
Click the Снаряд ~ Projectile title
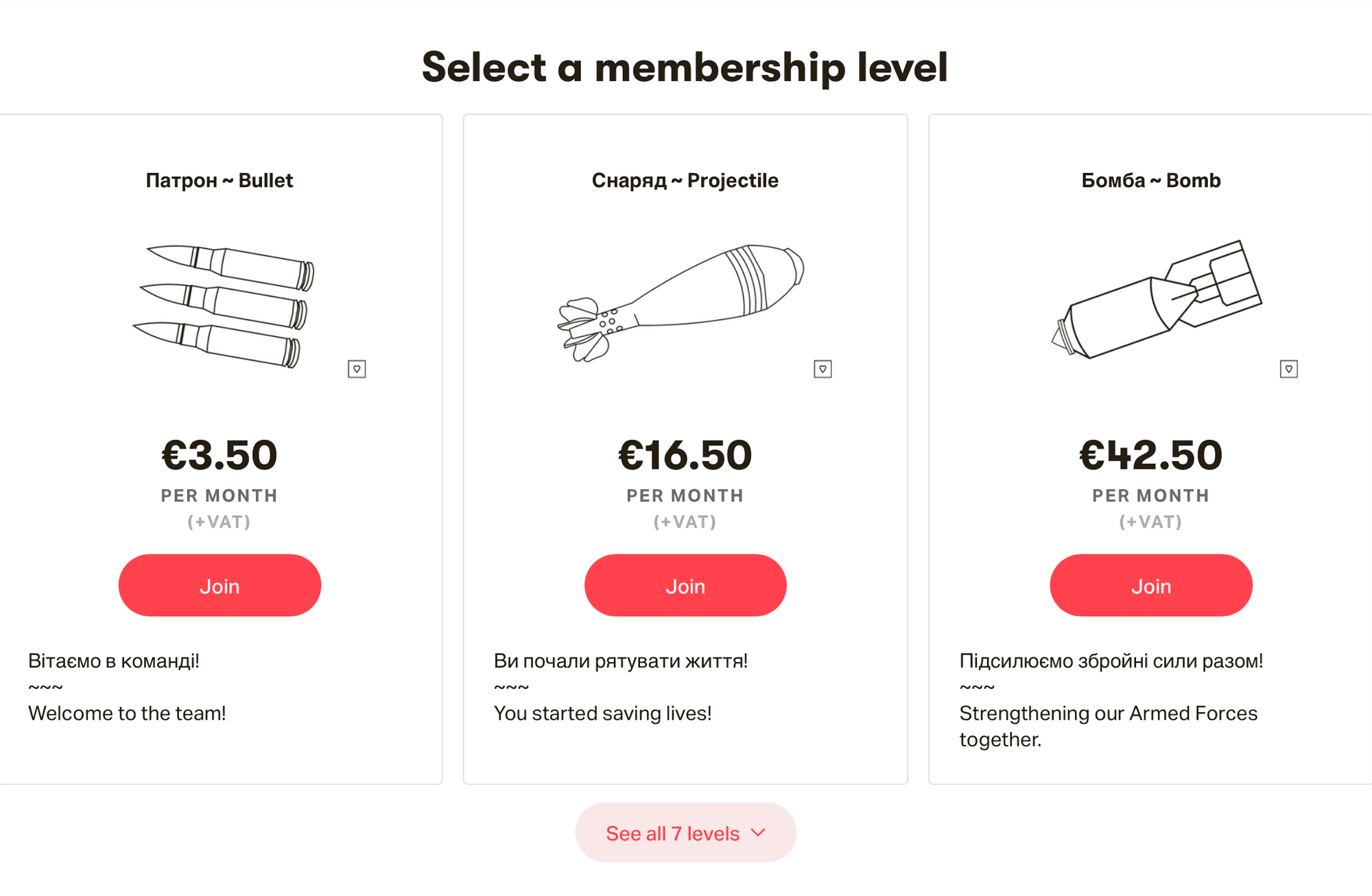(x=685, y=180)
